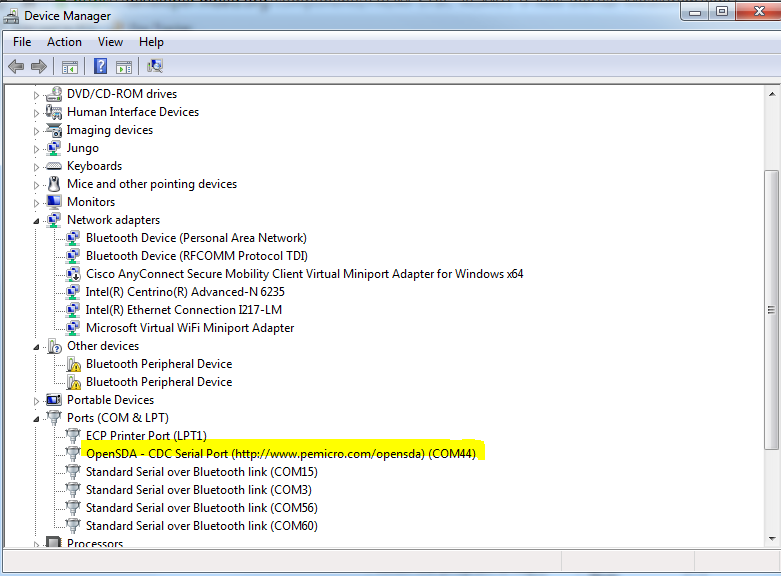Click Scan for hardware changes icon
781x576 pixels.
pos(155,67)
